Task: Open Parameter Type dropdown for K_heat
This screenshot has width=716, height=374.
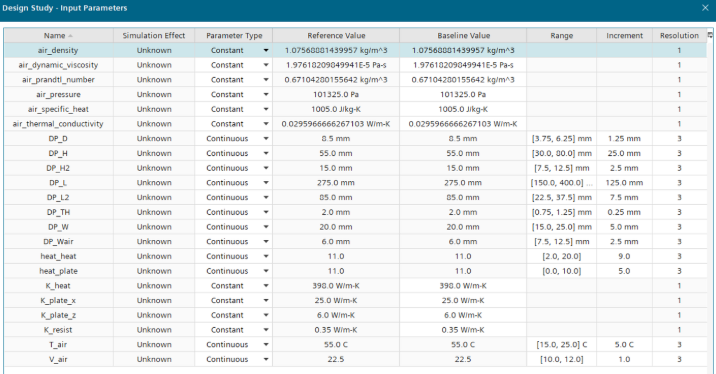Action: (x=266, y=286)
